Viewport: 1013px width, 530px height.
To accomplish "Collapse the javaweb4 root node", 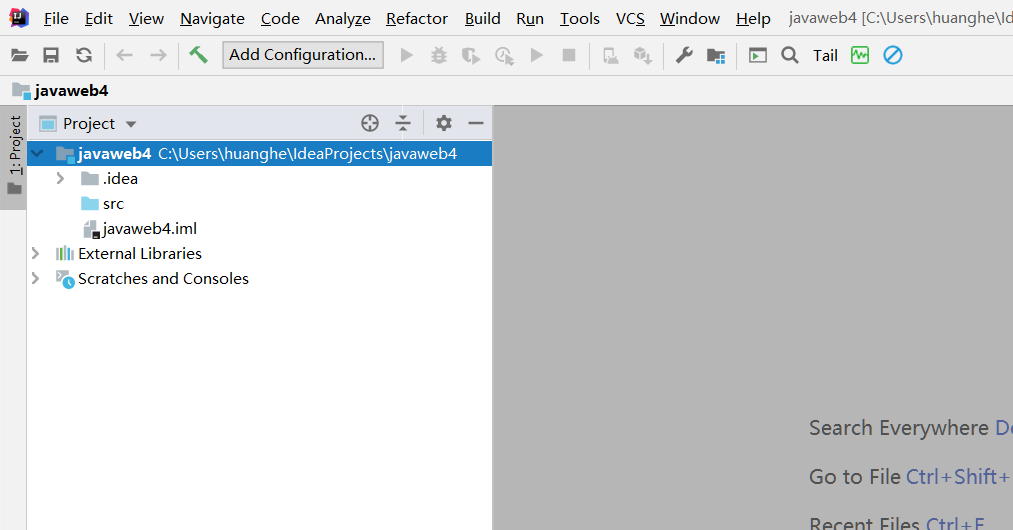I will [x=37, y=154].
